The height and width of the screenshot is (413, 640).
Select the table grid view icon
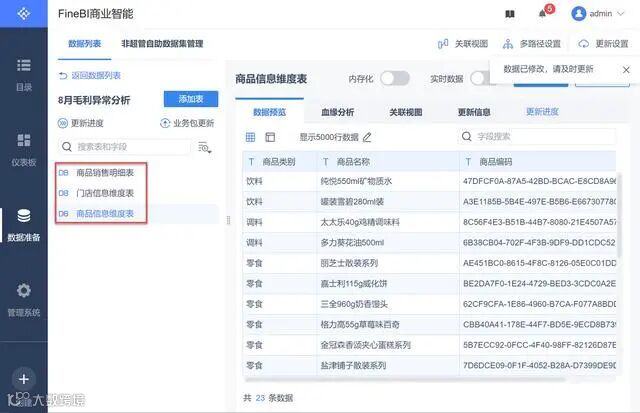tap(250, 137)
